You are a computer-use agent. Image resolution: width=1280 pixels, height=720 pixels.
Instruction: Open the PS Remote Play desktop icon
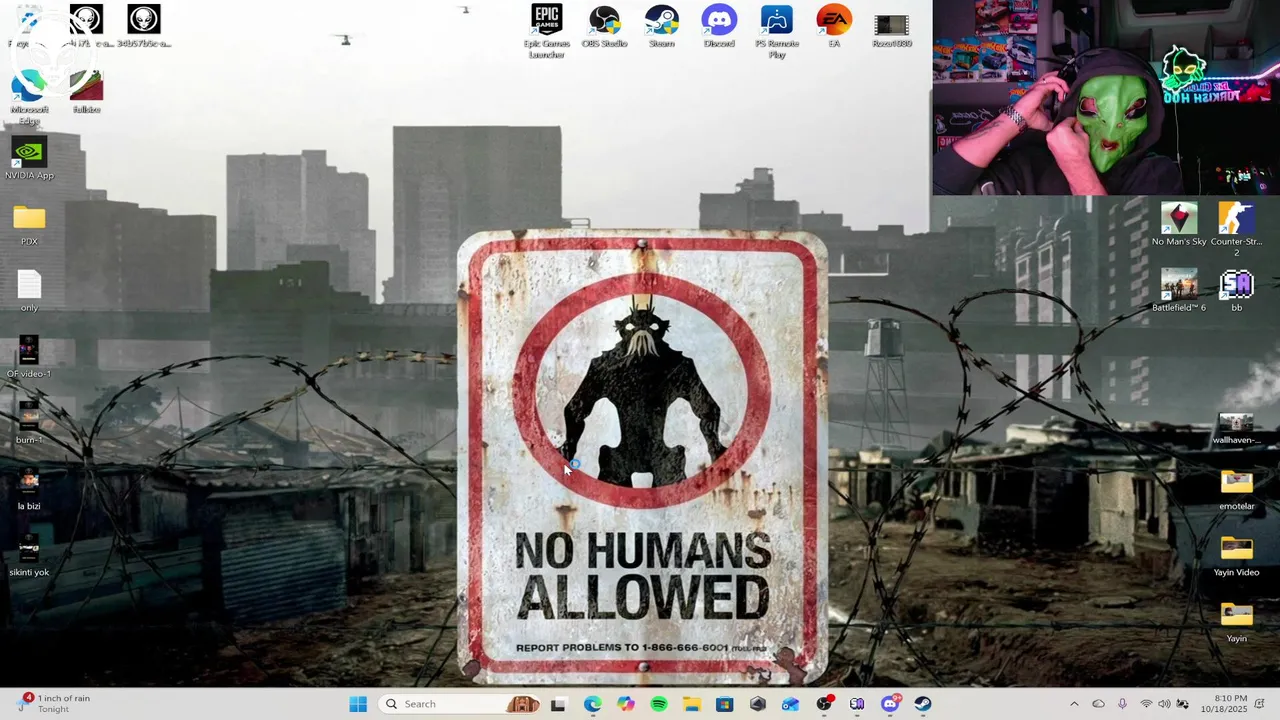tap(777, 31)
